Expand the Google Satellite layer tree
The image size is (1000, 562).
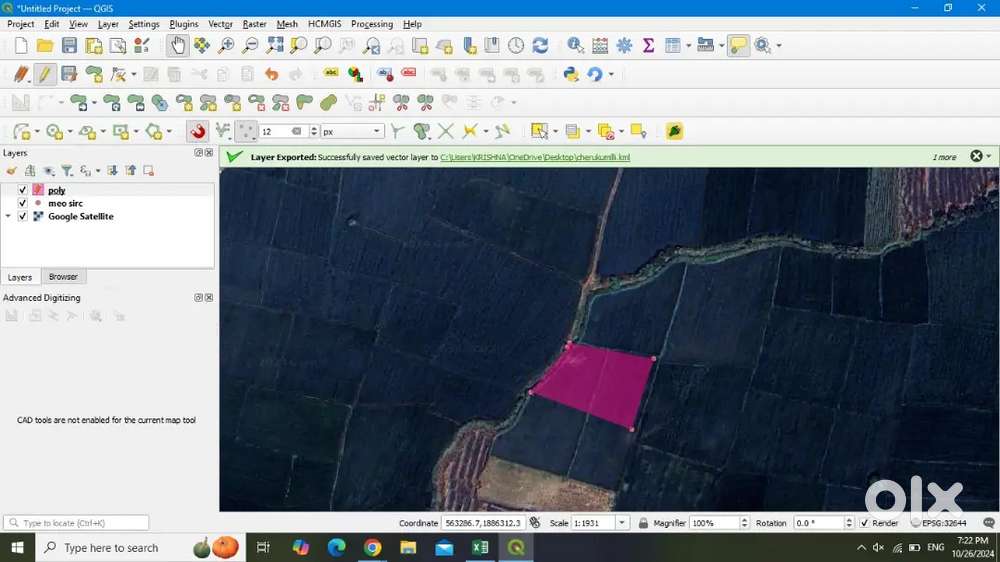point(8,216)
